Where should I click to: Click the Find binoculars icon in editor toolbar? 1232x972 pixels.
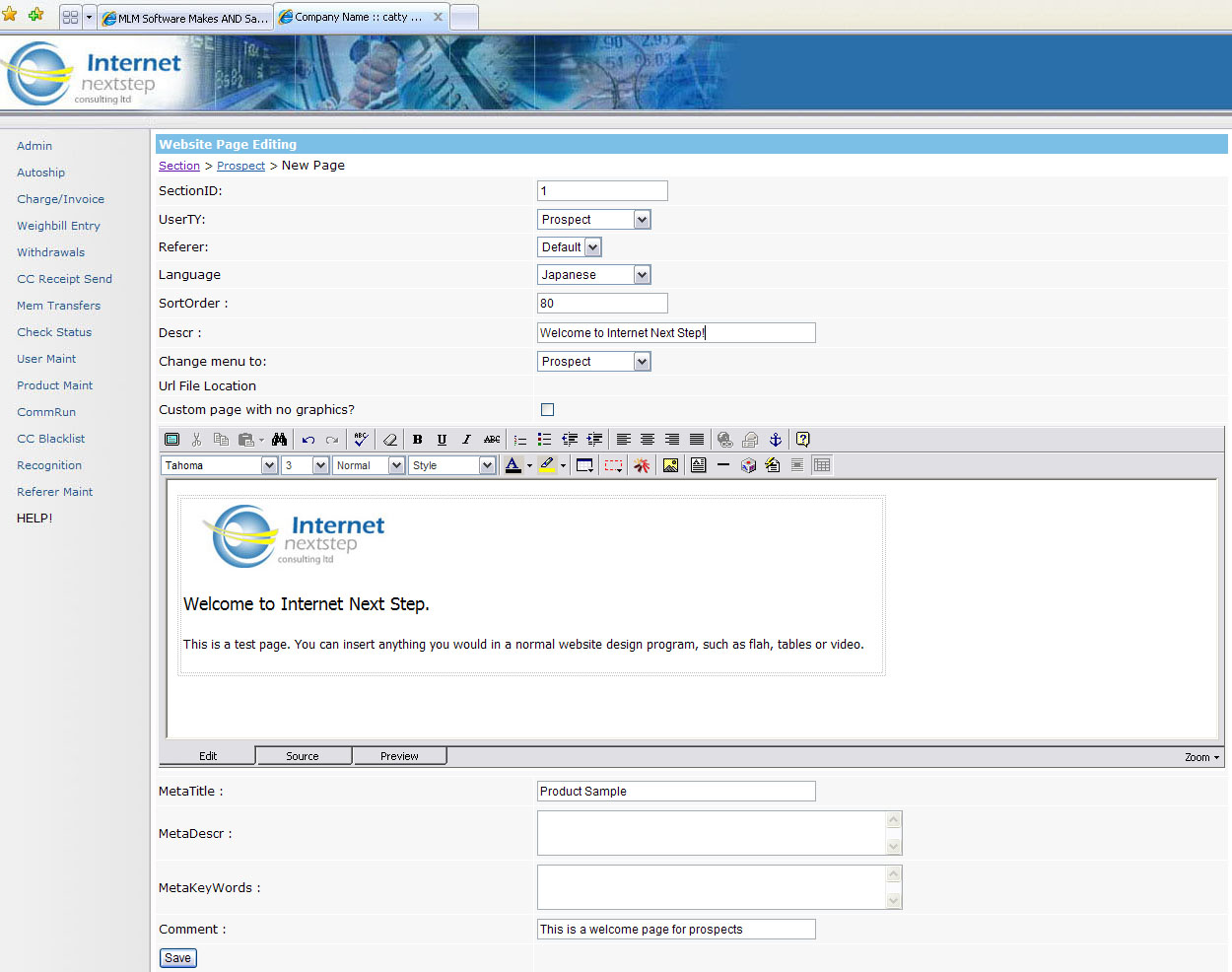click(x=280, y=440)
